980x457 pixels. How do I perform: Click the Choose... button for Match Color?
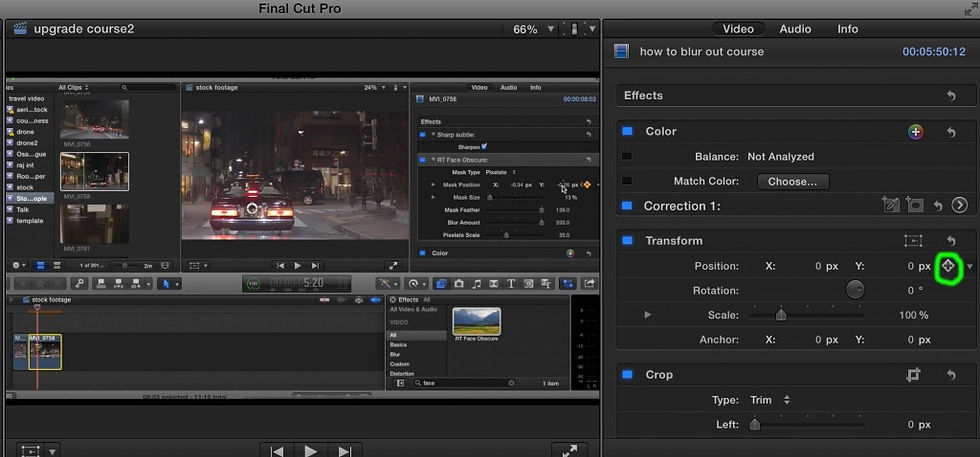pyautogui.click(x=792, y=182)
